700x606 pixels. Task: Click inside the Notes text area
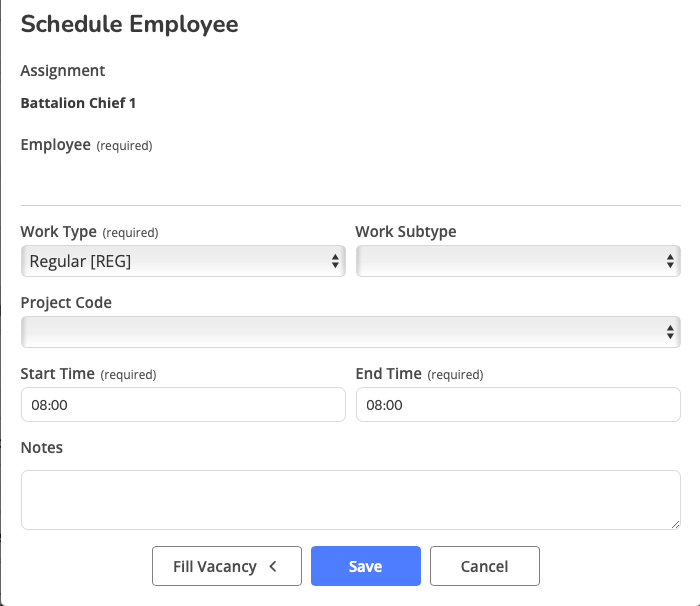click(x=350, y=499)
